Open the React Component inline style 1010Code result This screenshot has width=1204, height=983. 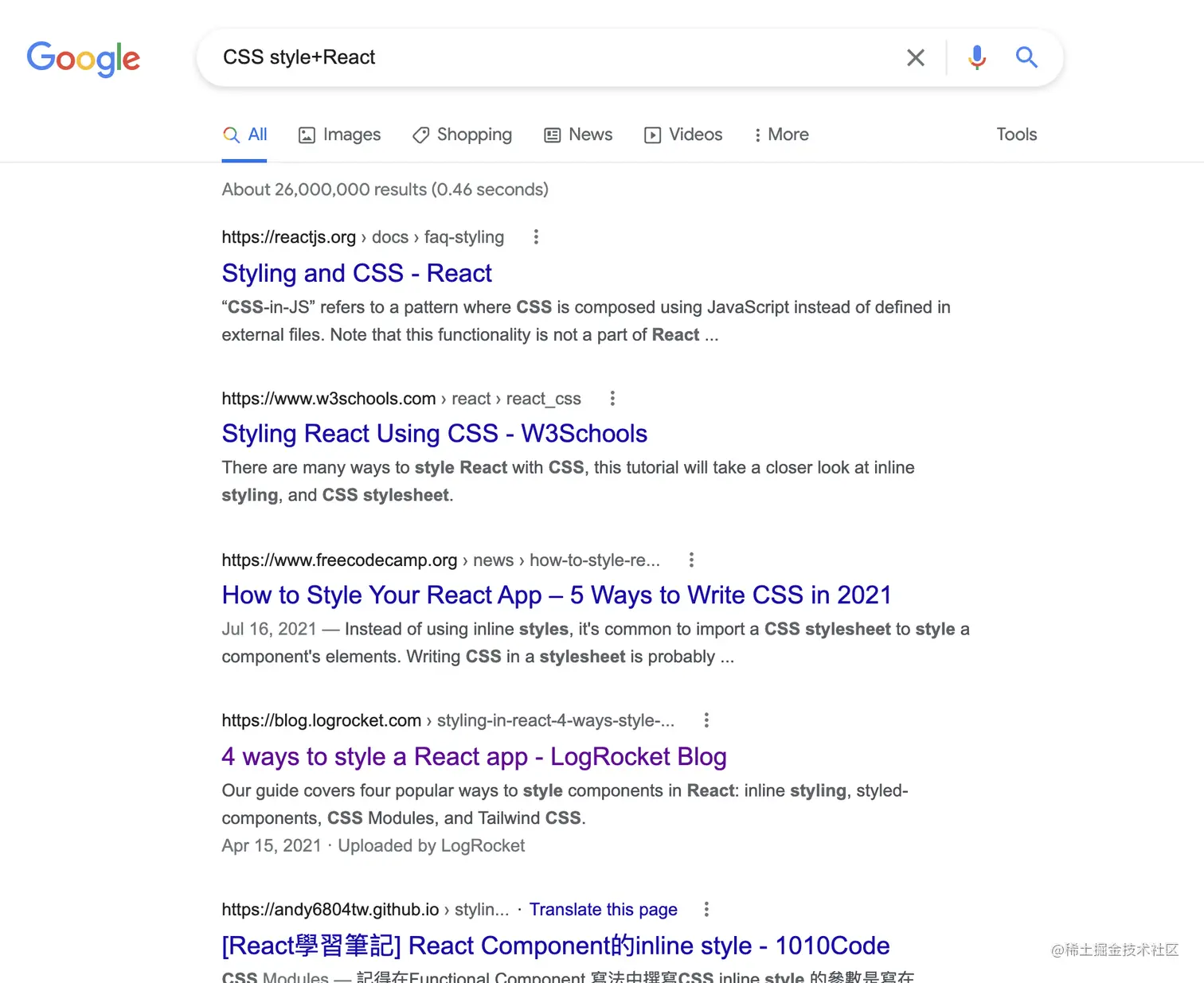[556, 946]
